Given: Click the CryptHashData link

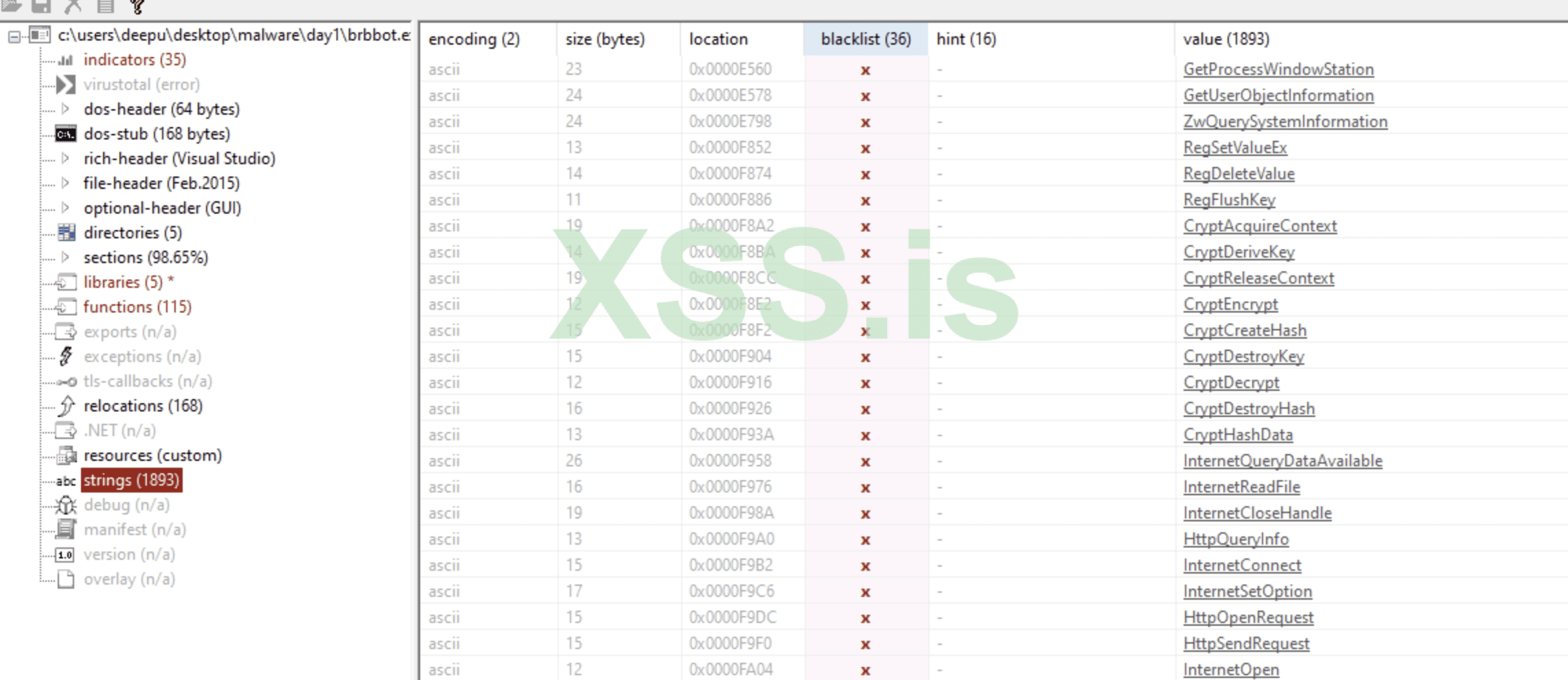Looking at the screenshot, I should click(1238, 435).
